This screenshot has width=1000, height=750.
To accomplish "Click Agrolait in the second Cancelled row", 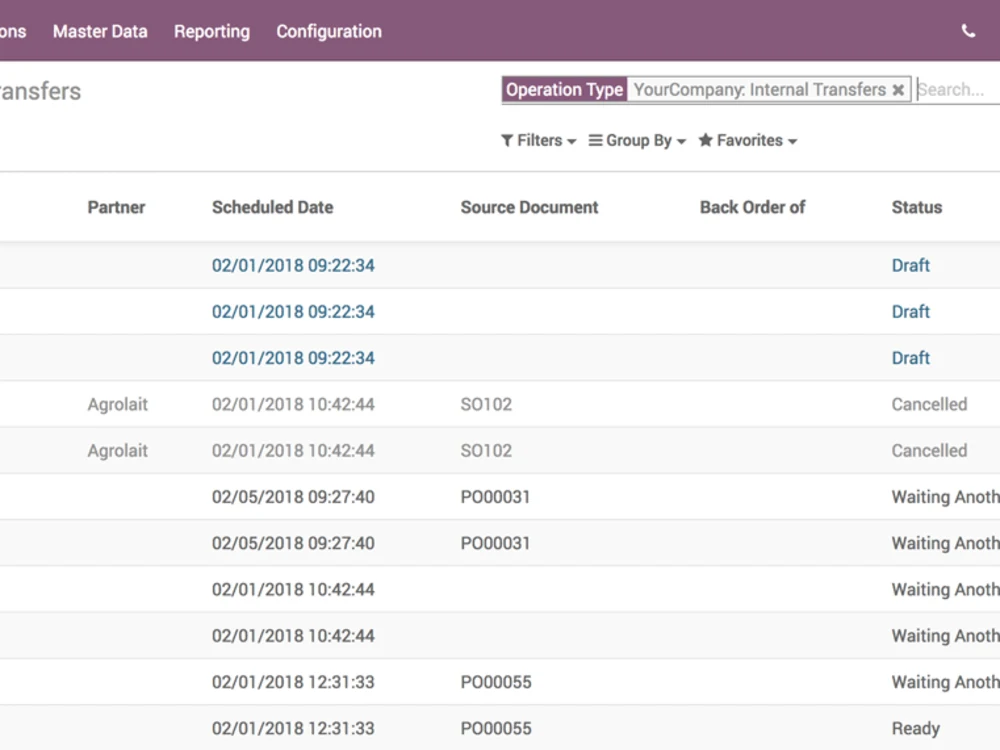I will click(117, 451).
